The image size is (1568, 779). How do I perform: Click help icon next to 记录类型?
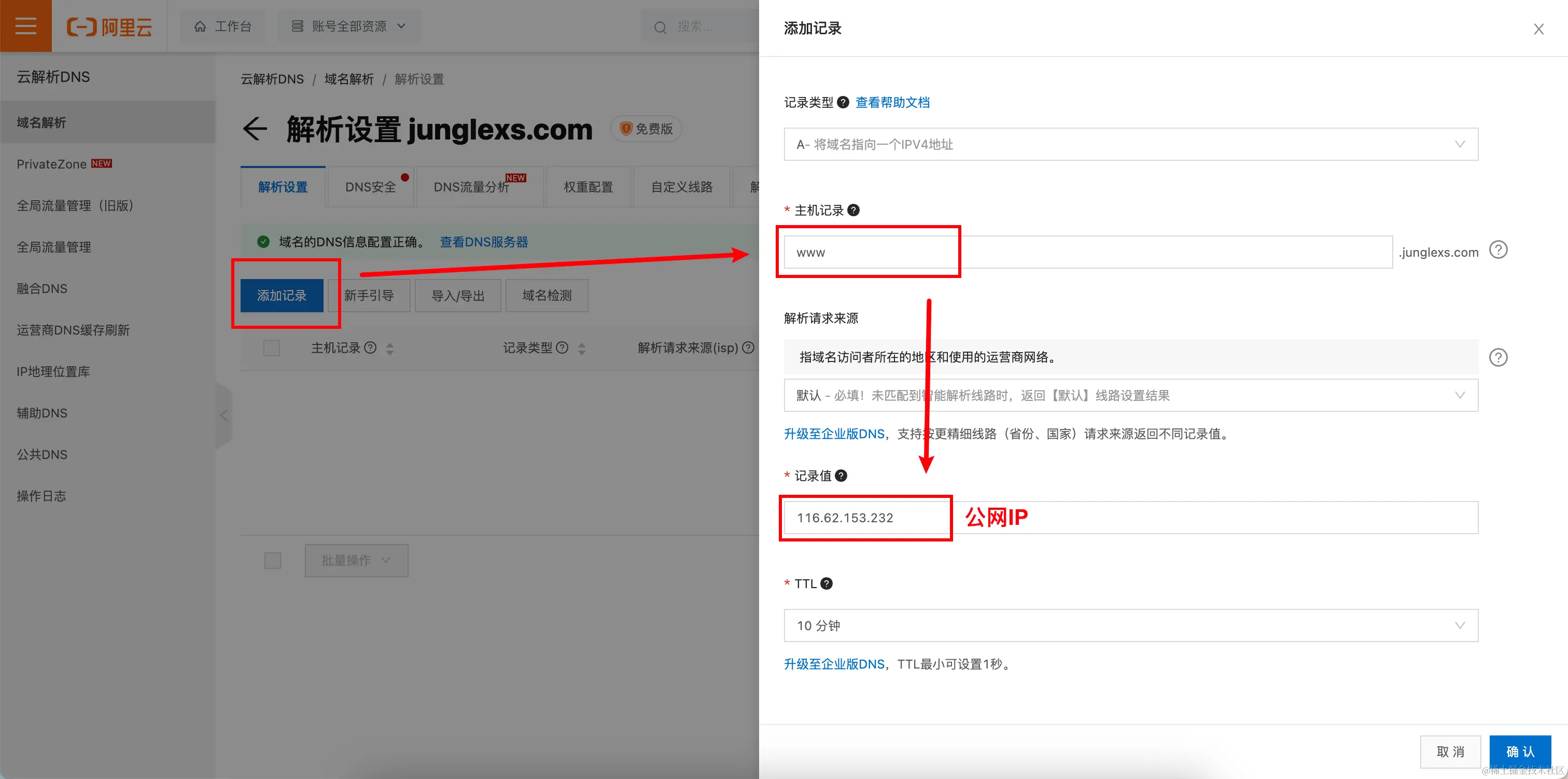point(843,102)
